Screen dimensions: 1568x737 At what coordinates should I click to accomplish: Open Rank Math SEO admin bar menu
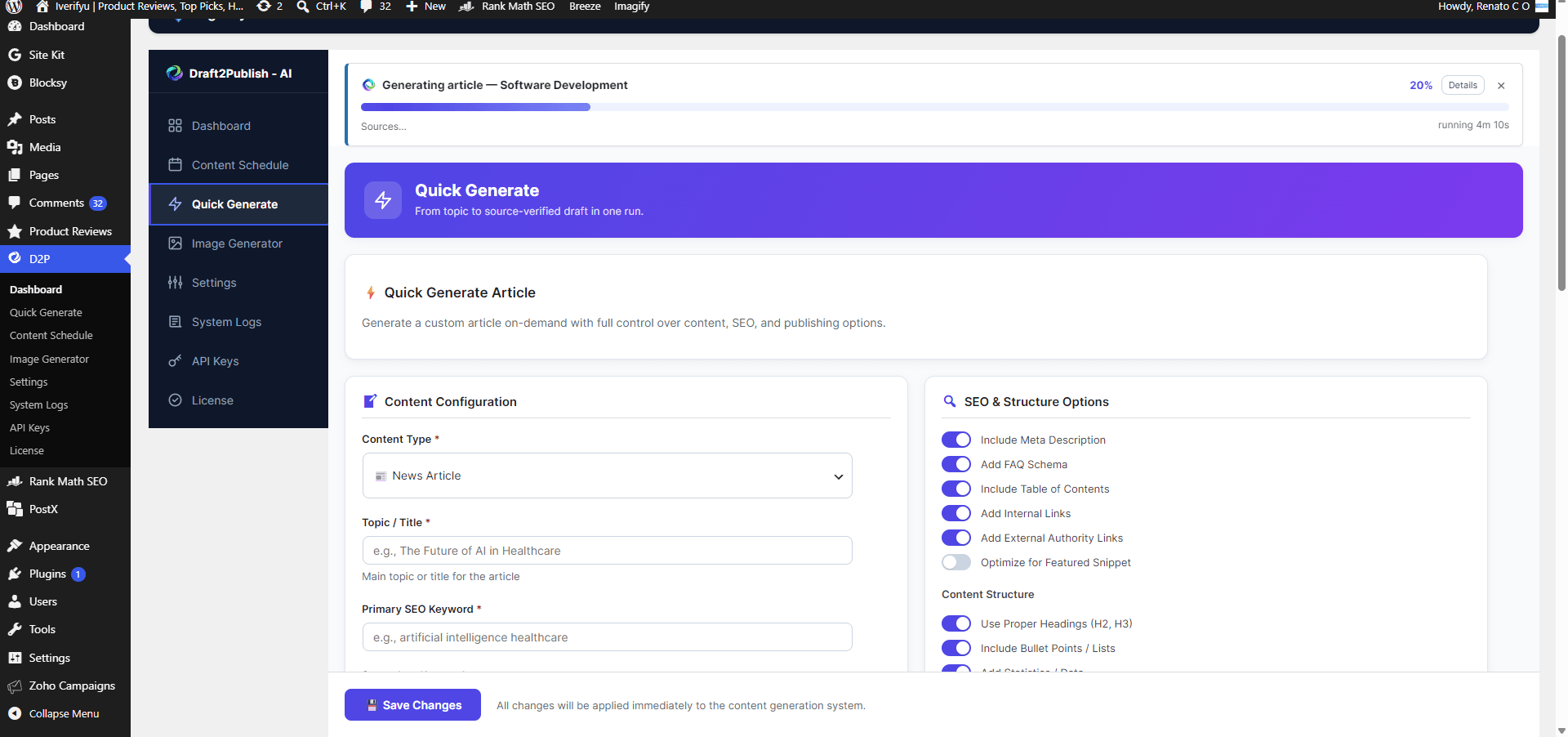pyautogui.click(x=506, y=7)
